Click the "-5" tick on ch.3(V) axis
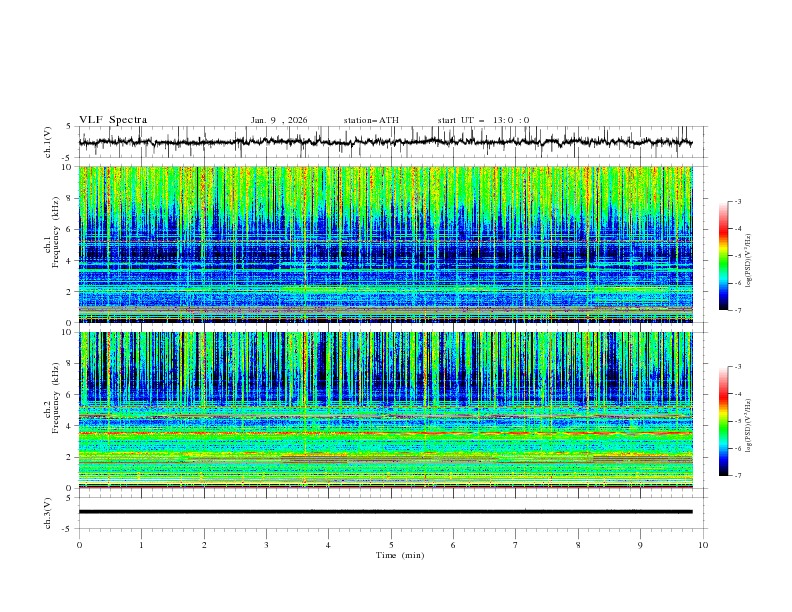 (x=67, y=529)
